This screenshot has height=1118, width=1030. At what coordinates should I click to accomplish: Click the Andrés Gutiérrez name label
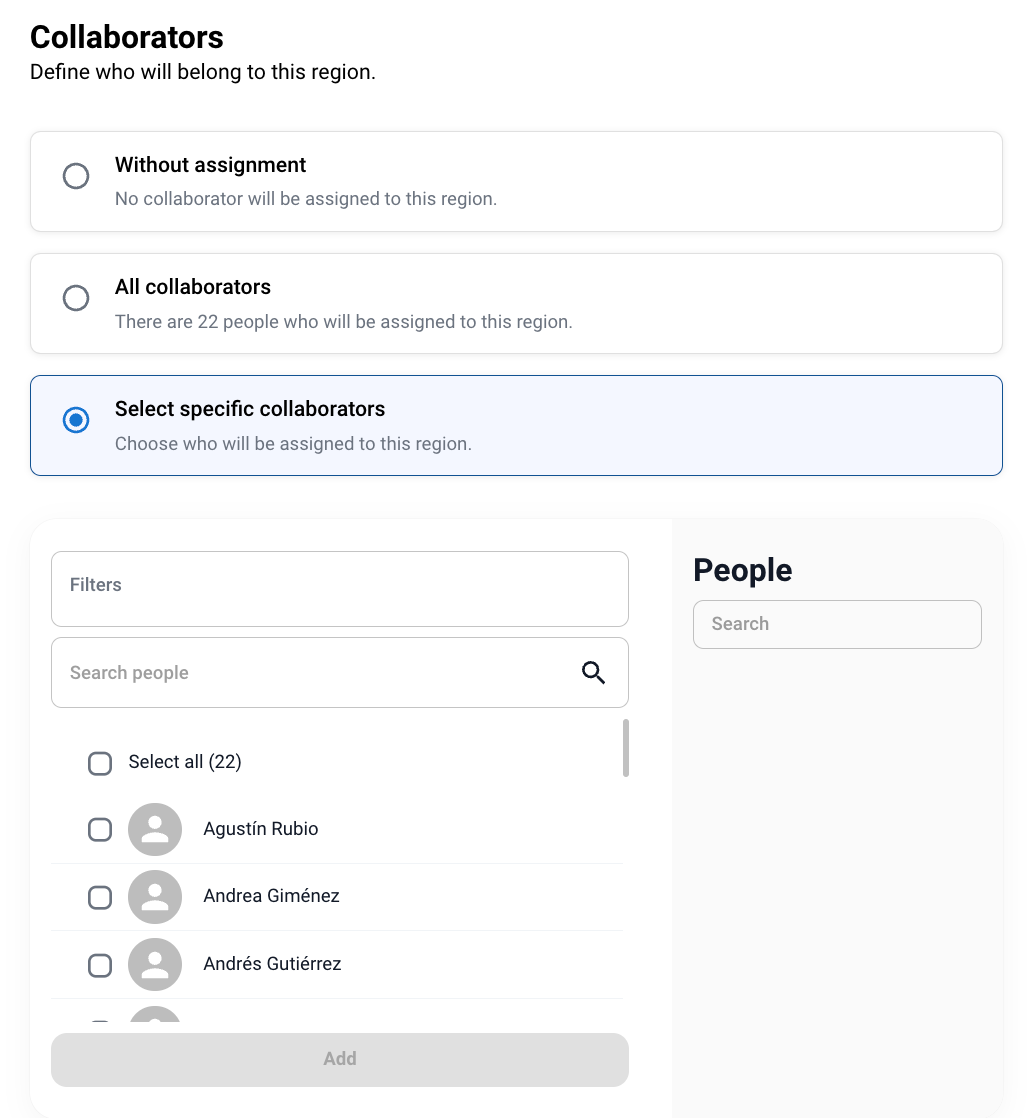(x=272, y=964)
